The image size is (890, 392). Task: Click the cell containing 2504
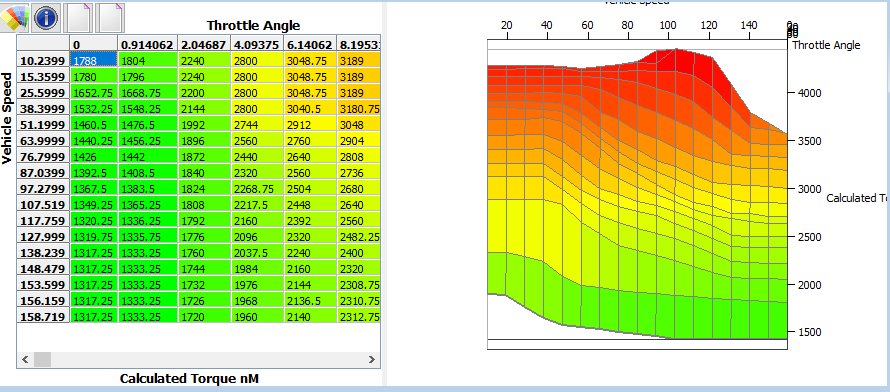[310, 188]
